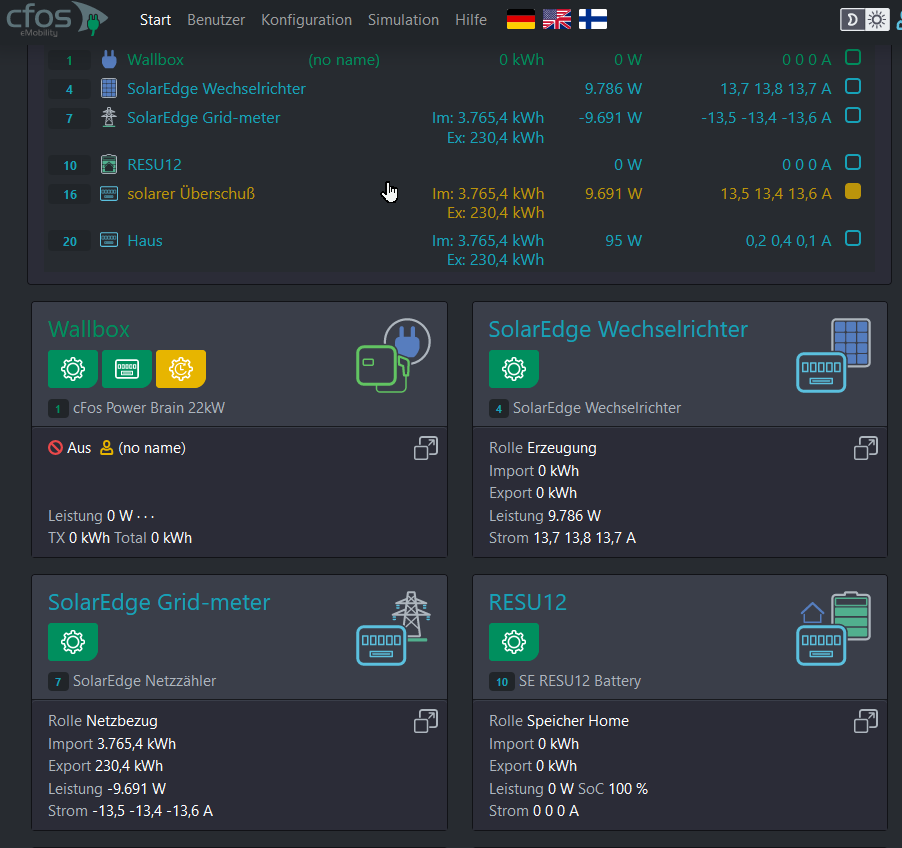Click the device number 16 badge
Screen dimensions: 902x848
(70, 194)
